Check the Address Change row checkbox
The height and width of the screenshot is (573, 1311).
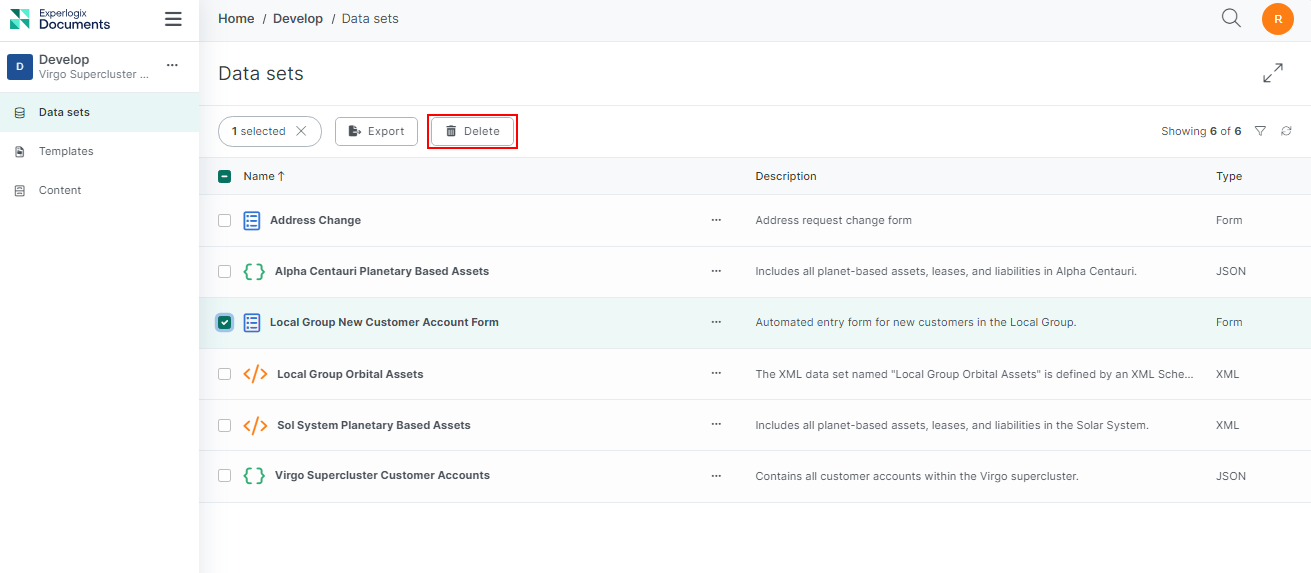225,220
